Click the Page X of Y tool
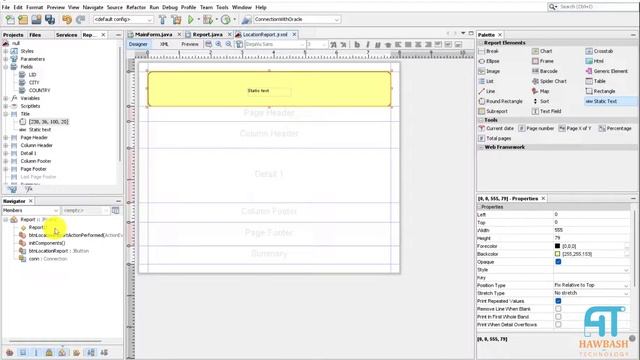 (575, 128)
